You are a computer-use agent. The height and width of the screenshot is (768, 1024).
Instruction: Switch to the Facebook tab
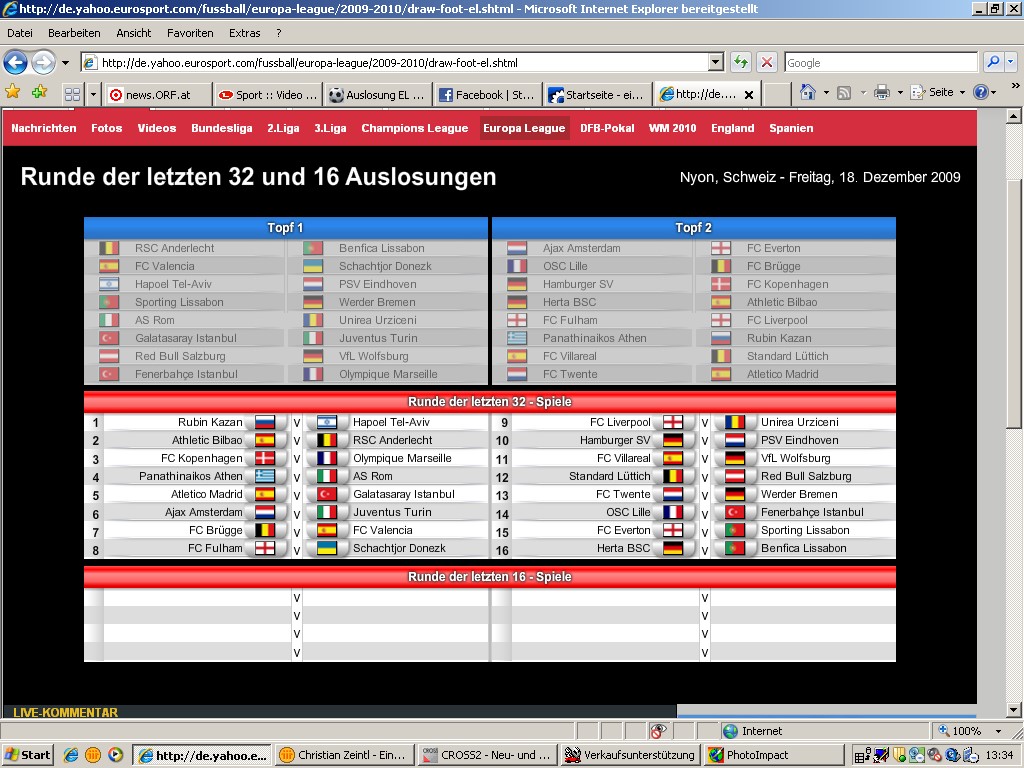pyautogui.click(x=488, y=95)
